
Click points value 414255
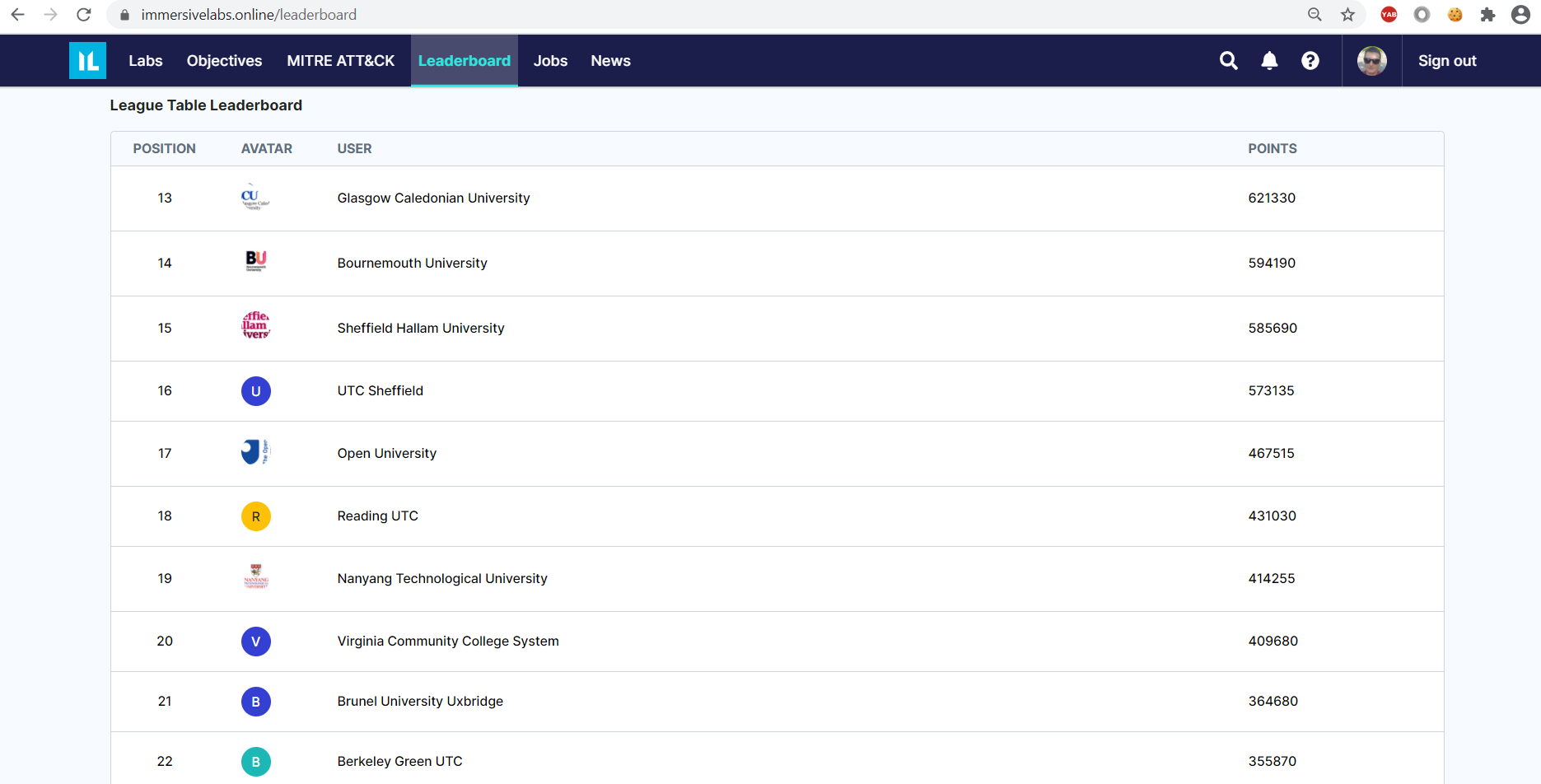click(1271, 578)
